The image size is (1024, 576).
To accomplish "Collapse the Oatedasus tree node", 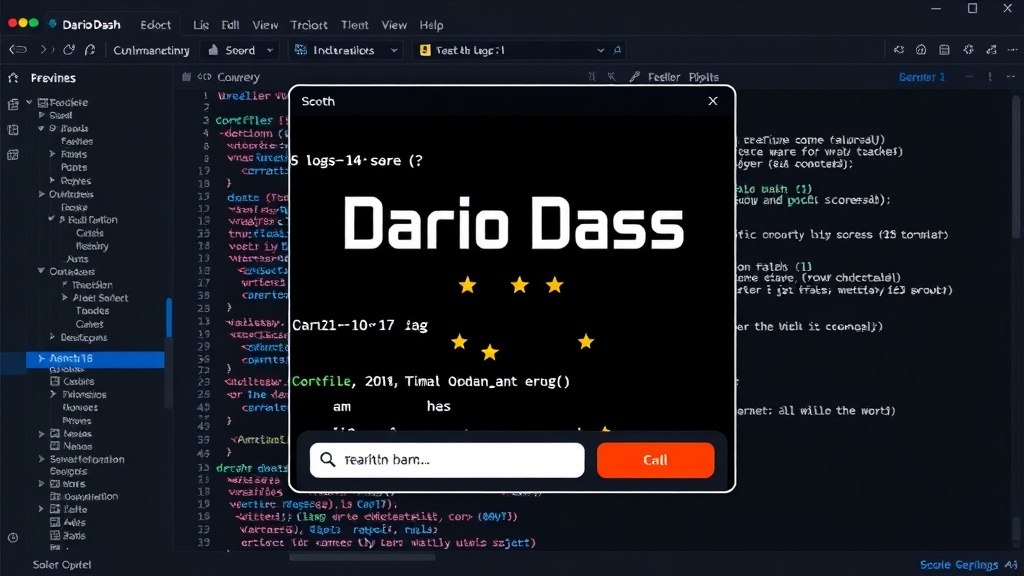I will point(41,271).
